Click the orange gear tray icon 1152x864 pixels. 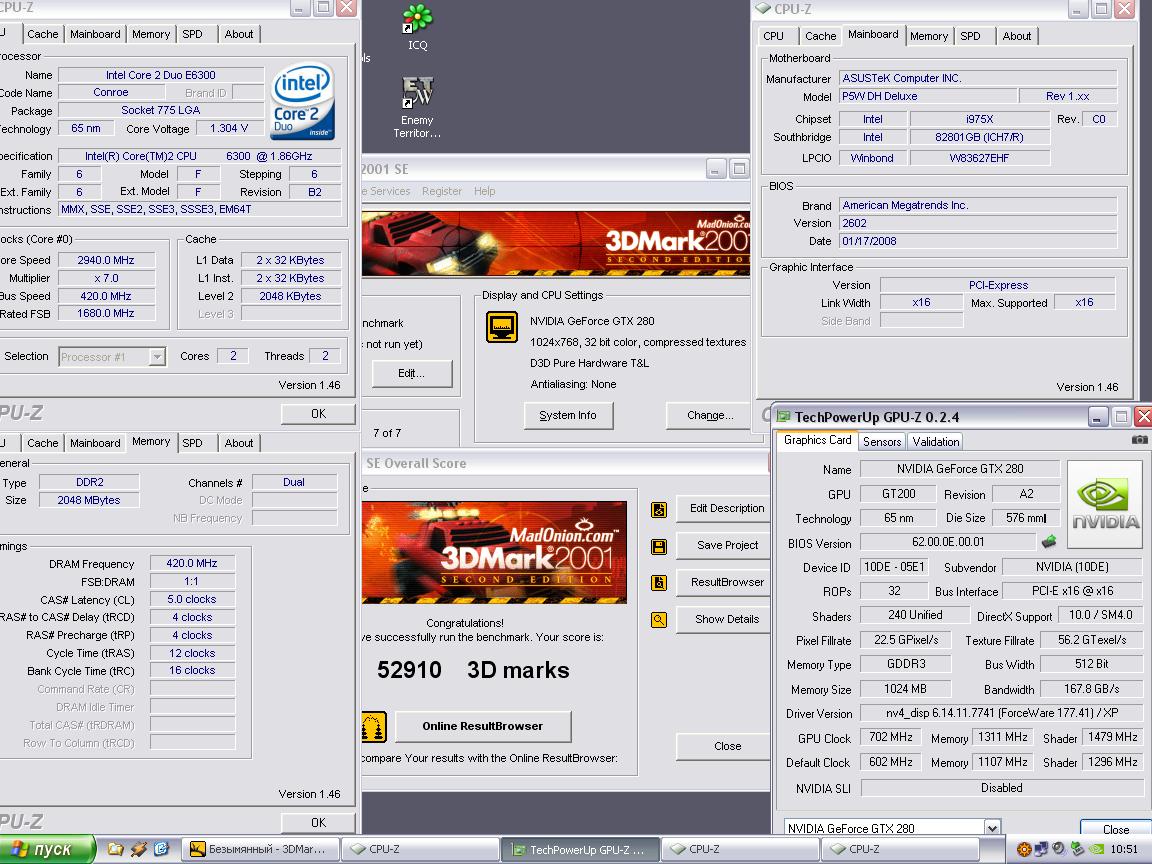pos(1023,849)
